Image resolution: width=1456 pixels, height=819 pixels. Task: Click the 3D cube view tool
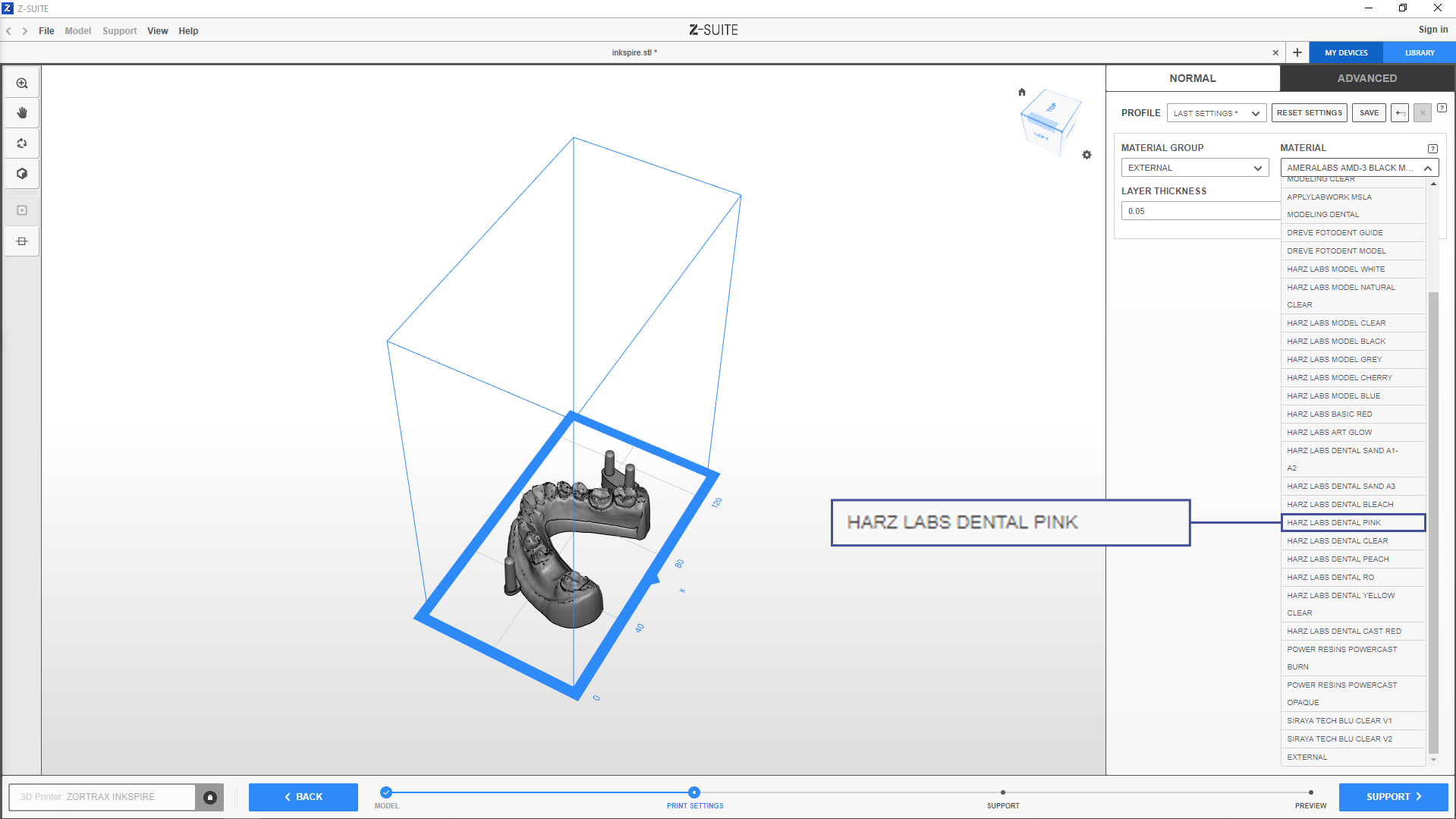[22, 174]
